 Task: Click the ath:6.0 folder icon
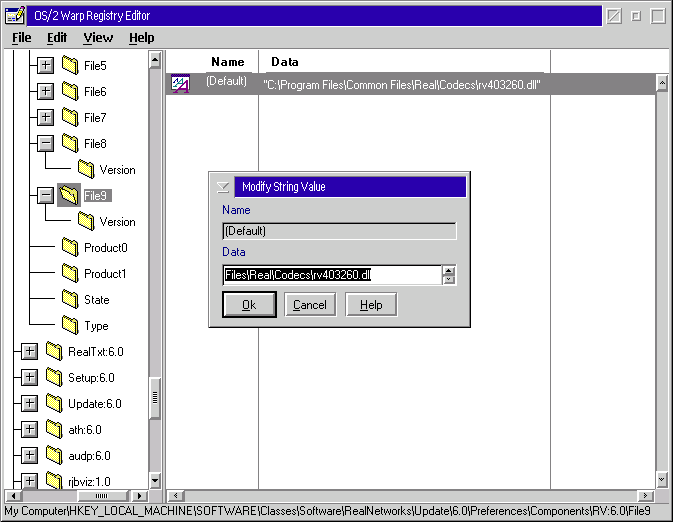coord(54,430)
